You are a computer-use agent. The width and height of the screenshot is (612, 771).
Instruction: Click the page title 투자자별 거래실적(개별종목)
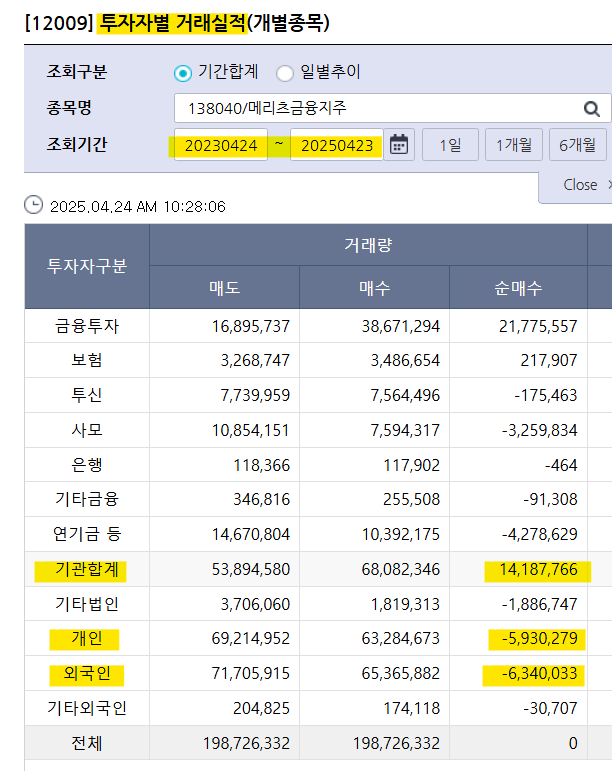click(215, 23)
